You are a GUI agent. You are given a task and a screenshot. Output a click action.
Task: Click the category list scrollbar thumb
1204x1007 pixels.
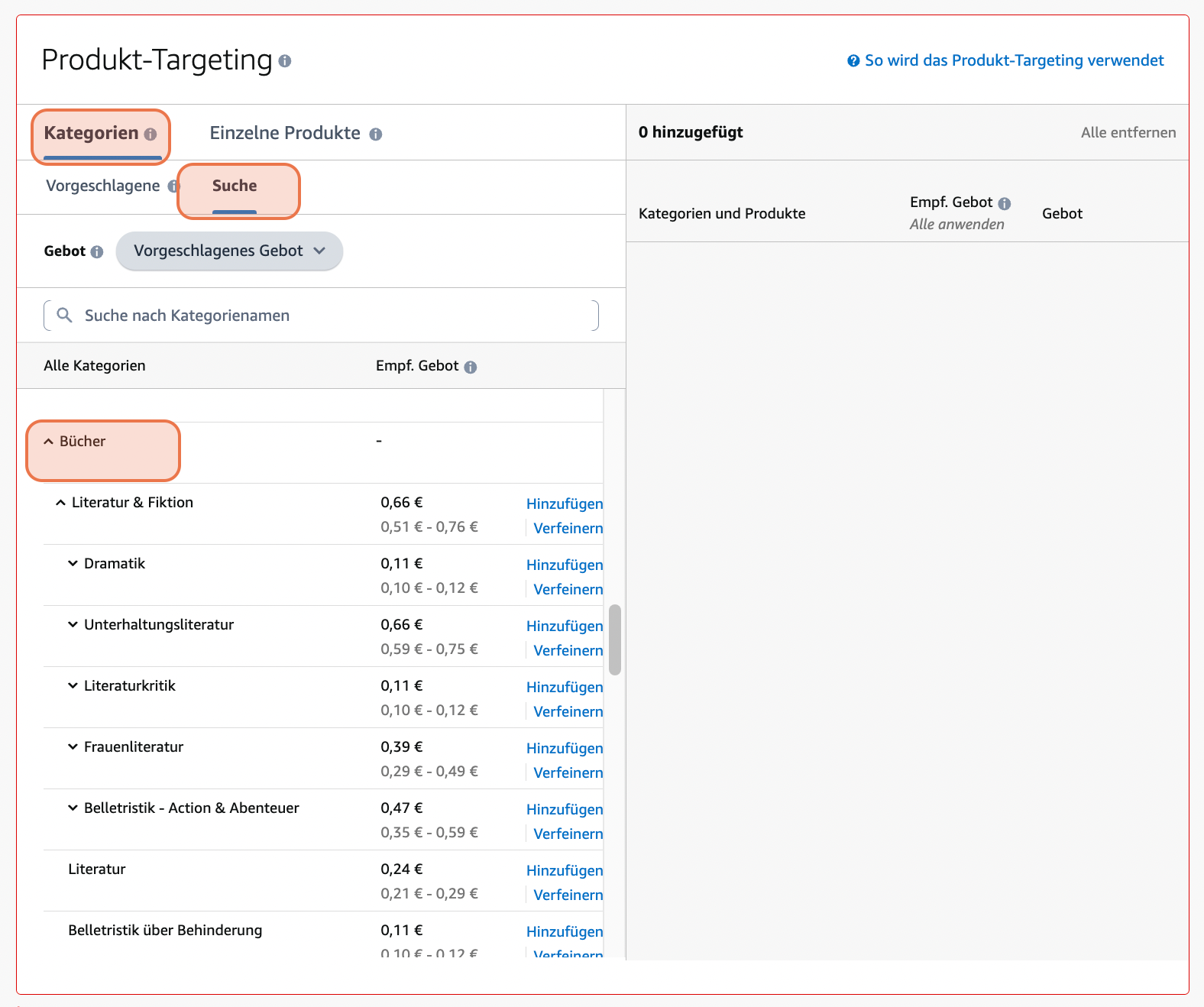click(615, 639)
